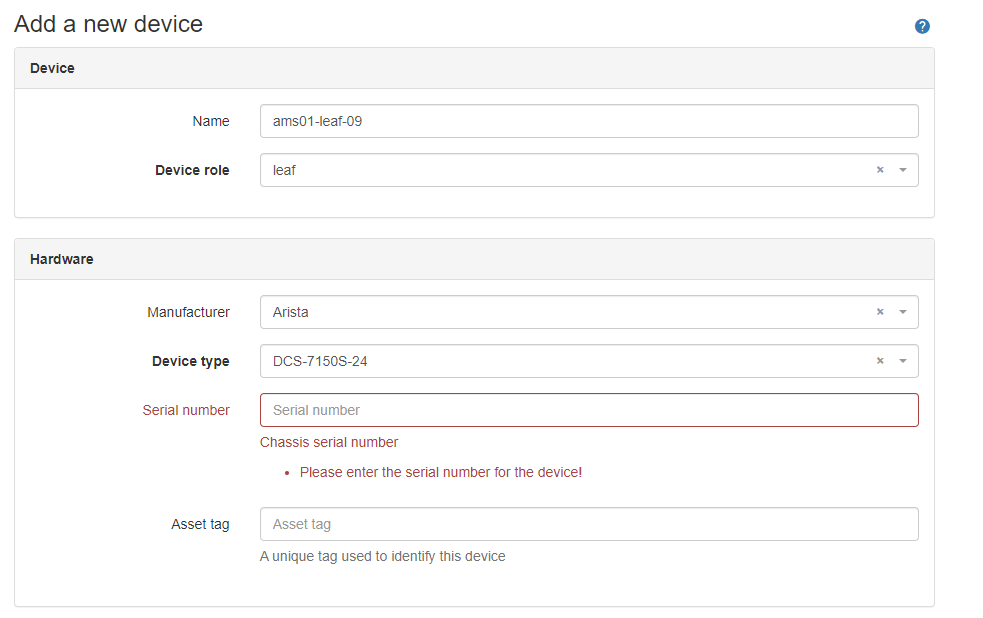Clear the selected Device role value
The image size is (983, 618).
pyautogui.click(x=880, y=170)
